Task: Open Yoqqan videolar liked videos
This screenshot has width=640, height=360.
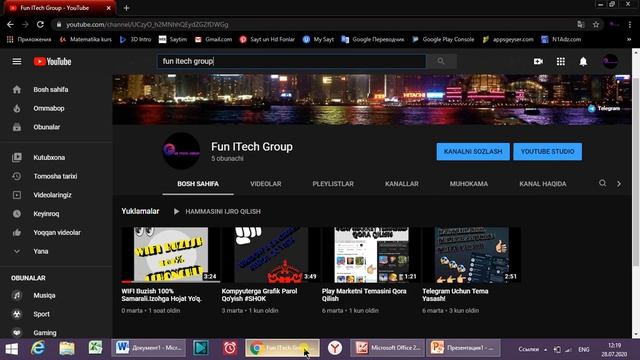Action: (56, 232)
